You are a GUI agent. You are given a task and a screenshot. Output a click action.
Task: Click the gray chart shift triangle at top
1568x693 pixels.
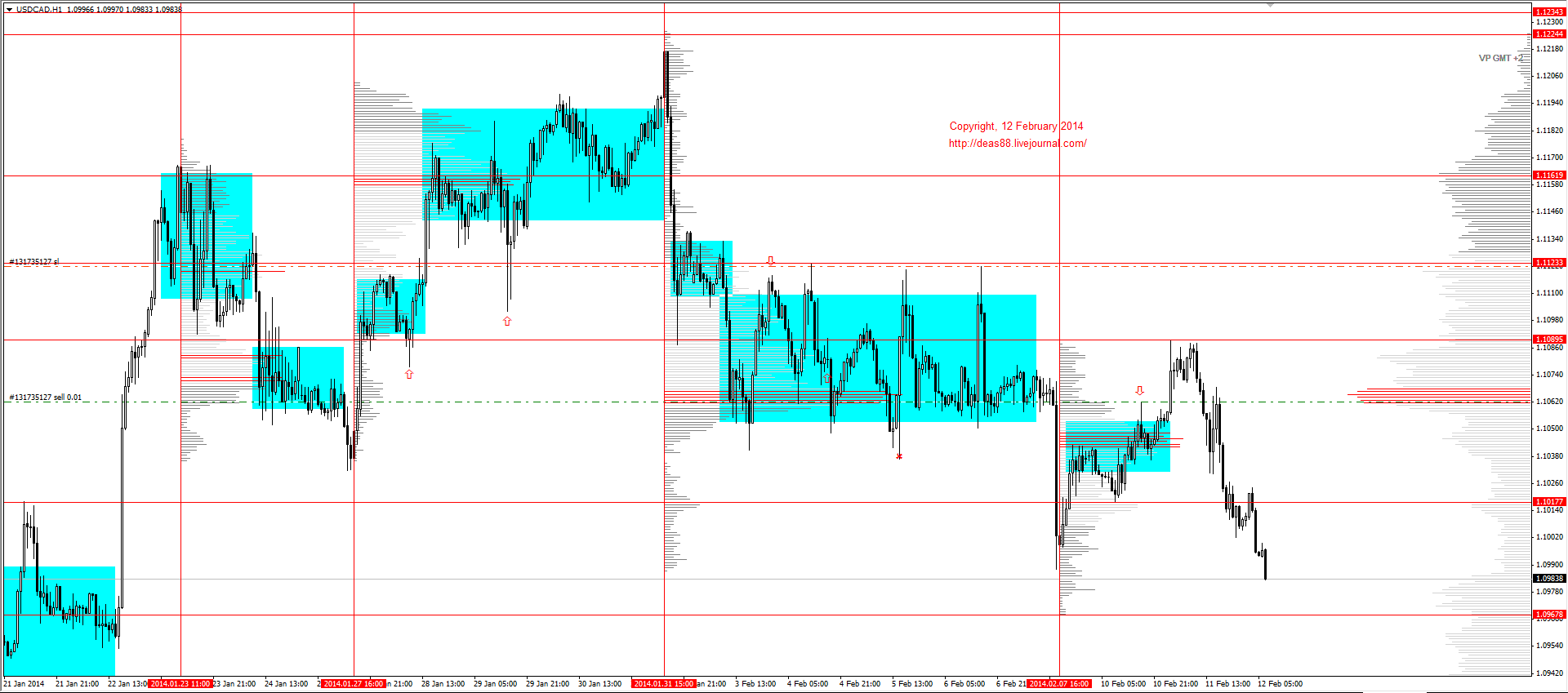tap(1271, 5)
